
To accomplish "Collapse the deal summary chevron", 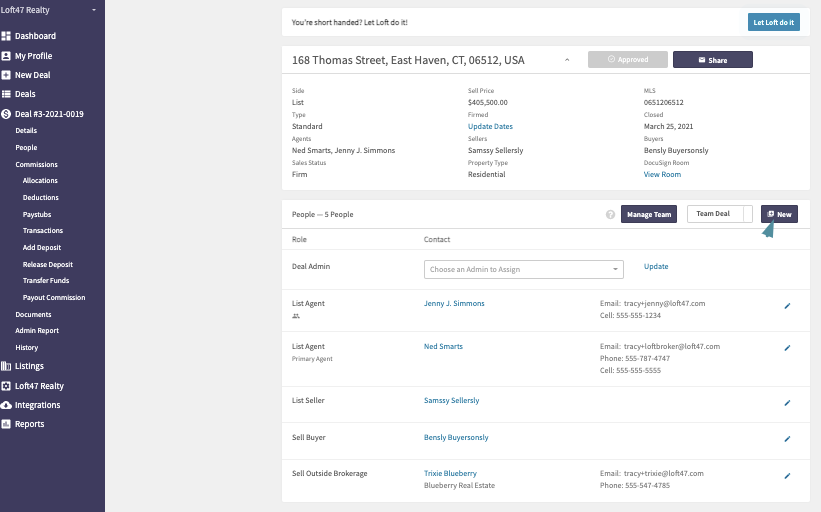I will [567, 60].
